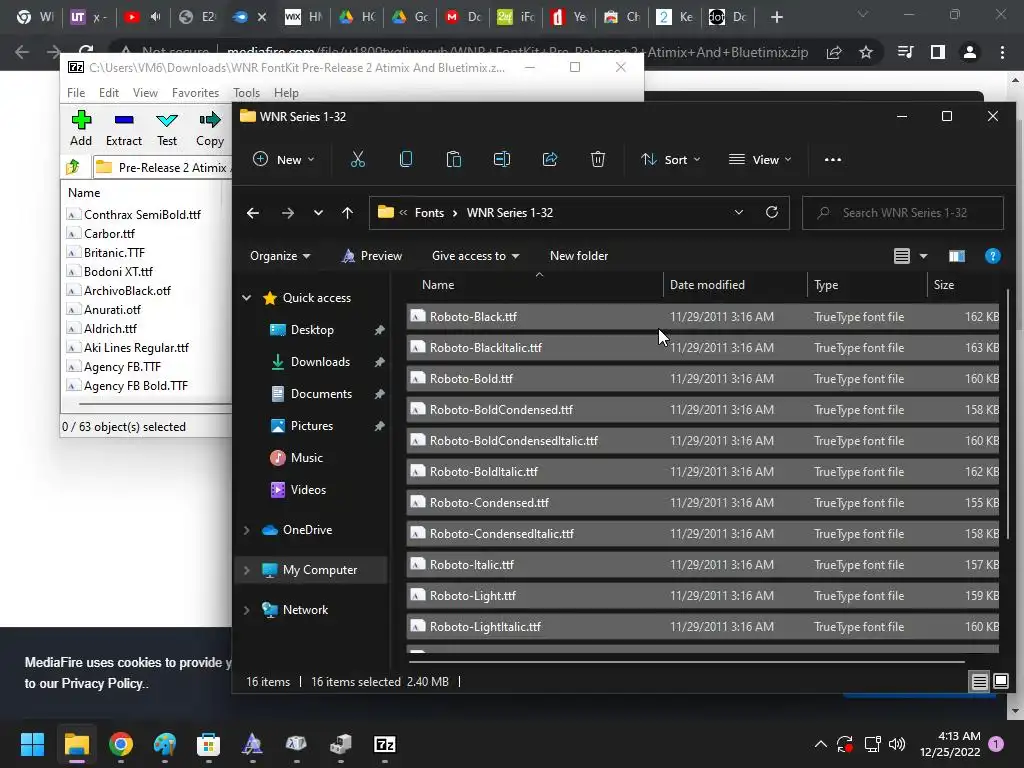The image size is (1024, 768).
Task: Open Give access to dropdown
Action: pyautogui.click(x=475, y=256)
